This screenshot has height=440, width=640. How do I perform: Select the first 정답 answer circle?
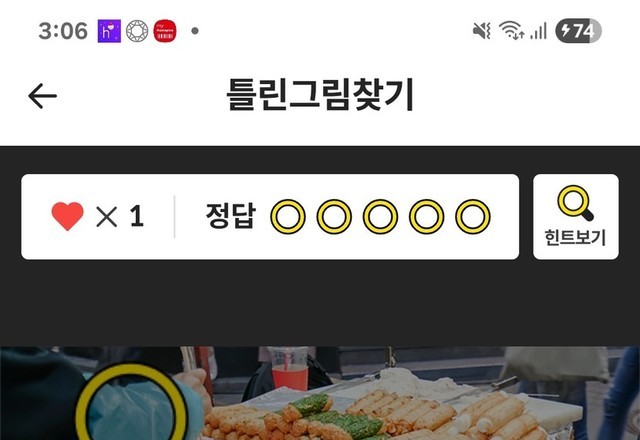[x=288, y=216]
